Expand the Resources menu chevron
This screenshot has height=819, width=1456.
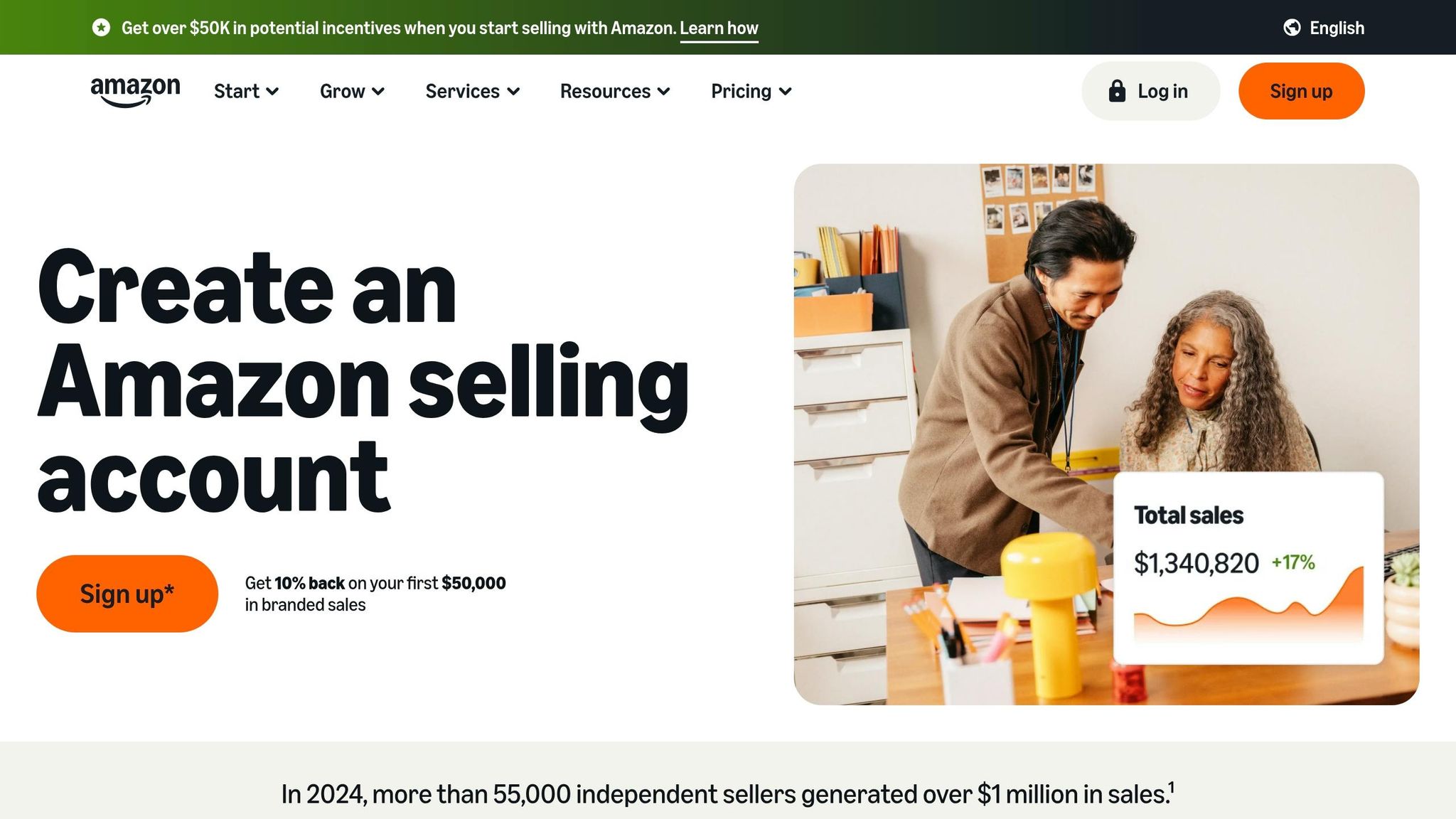pos(664,92)
